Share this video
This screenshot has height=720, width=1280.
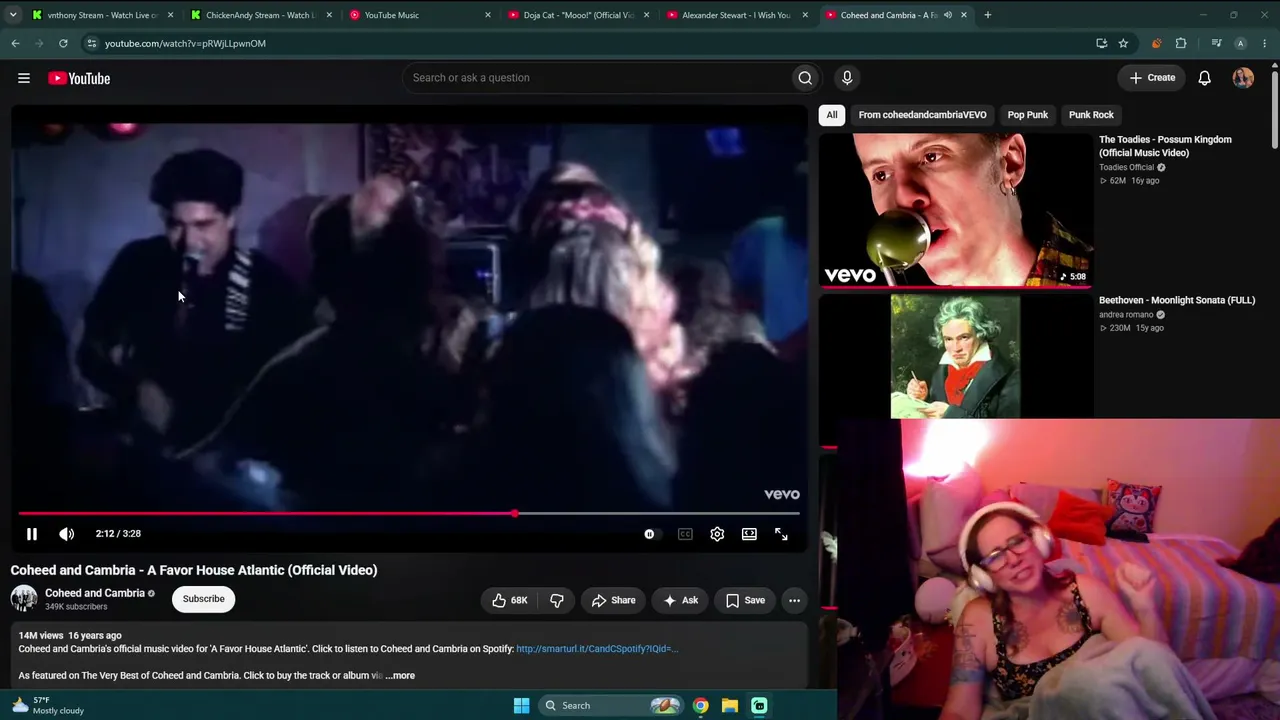(x=613, y=600)
